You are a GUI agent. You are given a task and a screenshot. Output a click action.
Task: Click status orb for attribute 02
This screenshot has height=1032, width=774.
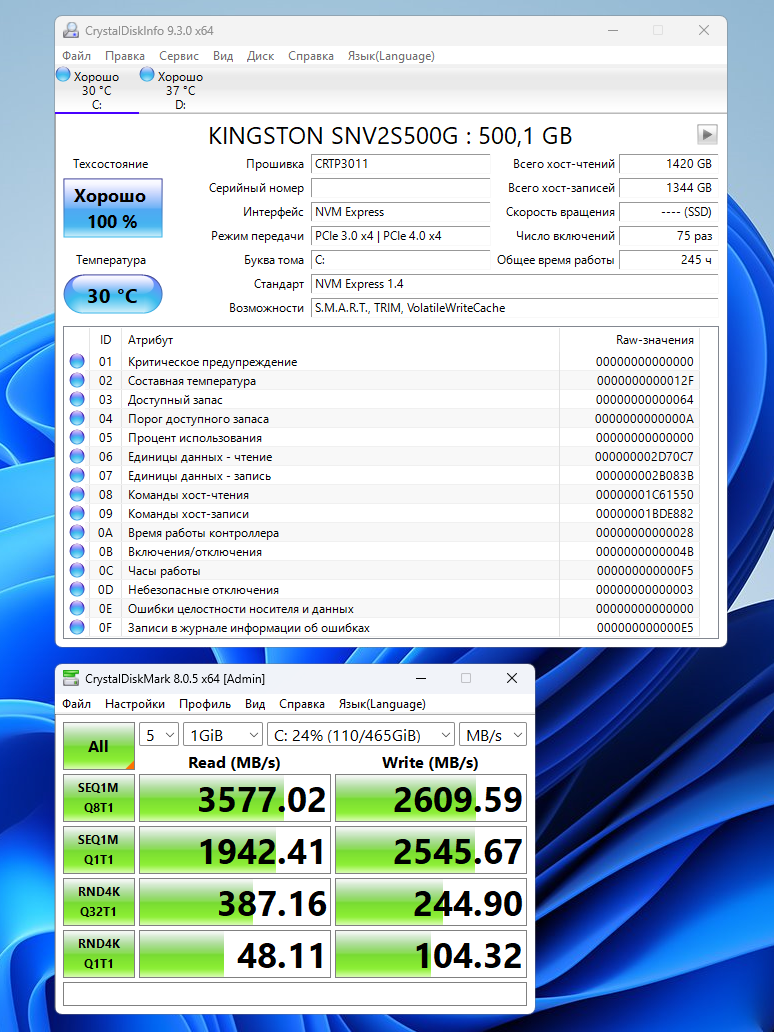[x=77, y=380]
